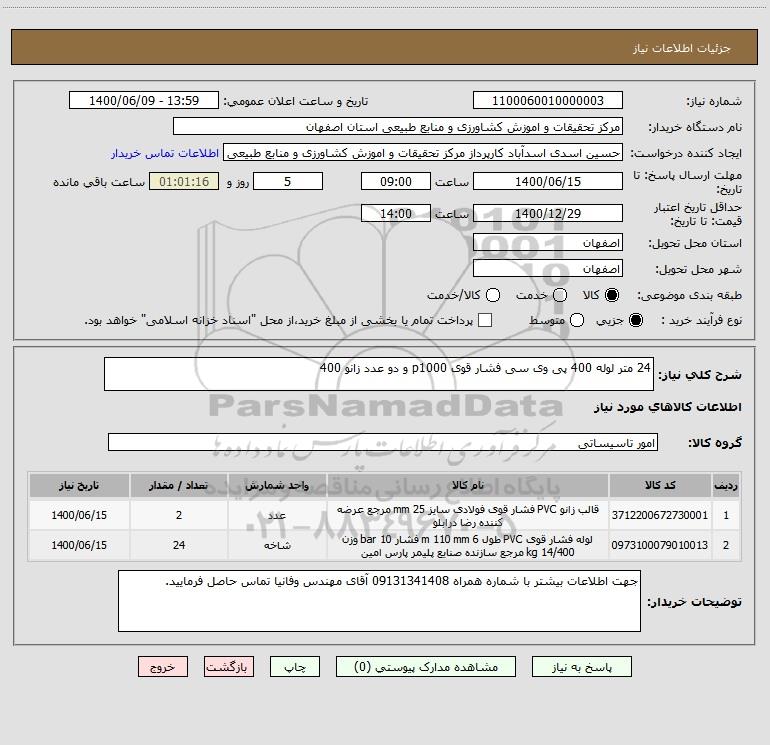Click the تاریخ نیاز column header
770x745 pixels.
[x=79, y=485]
